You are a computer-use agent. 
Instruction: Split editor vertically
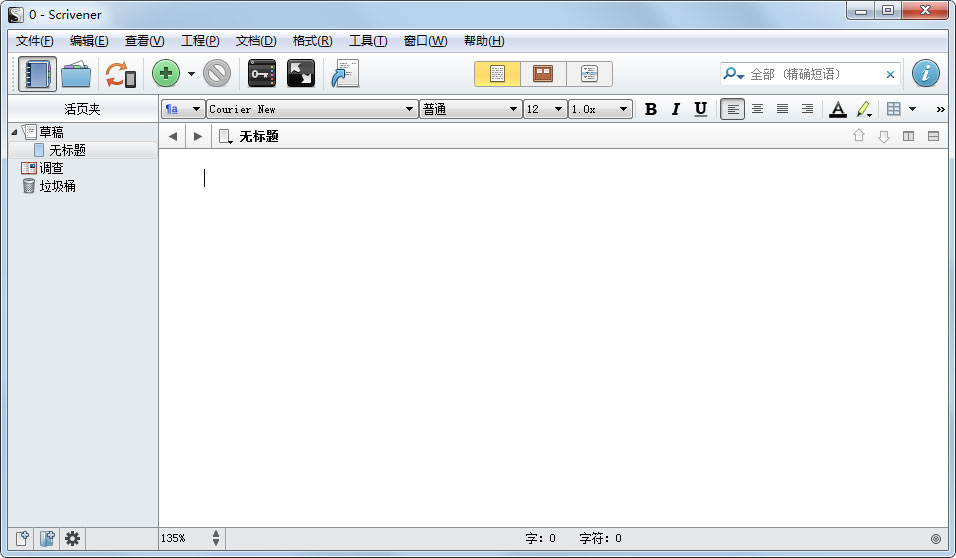click(908, 137)
